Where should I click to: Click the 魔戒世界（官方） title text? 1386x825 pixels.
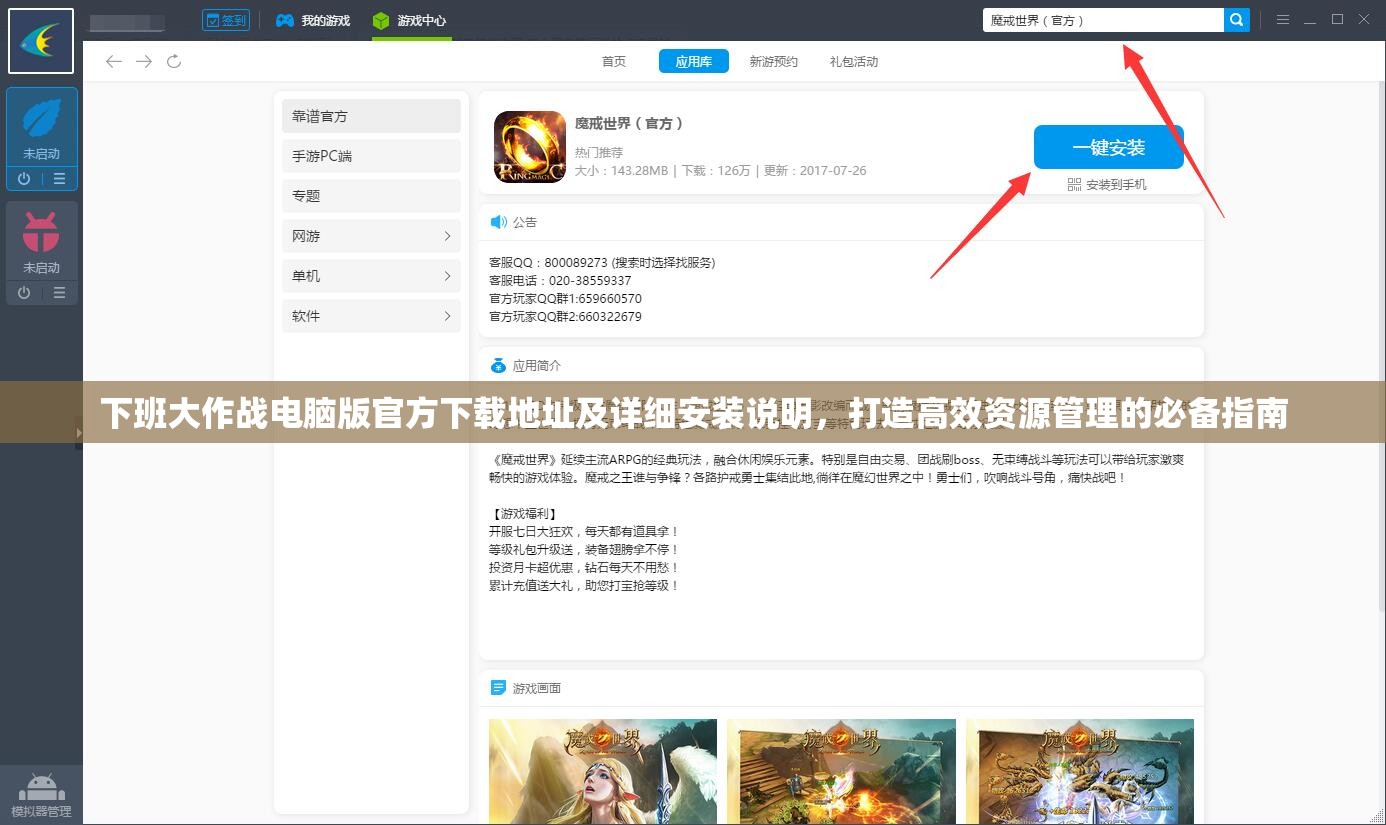click(630, 123)
